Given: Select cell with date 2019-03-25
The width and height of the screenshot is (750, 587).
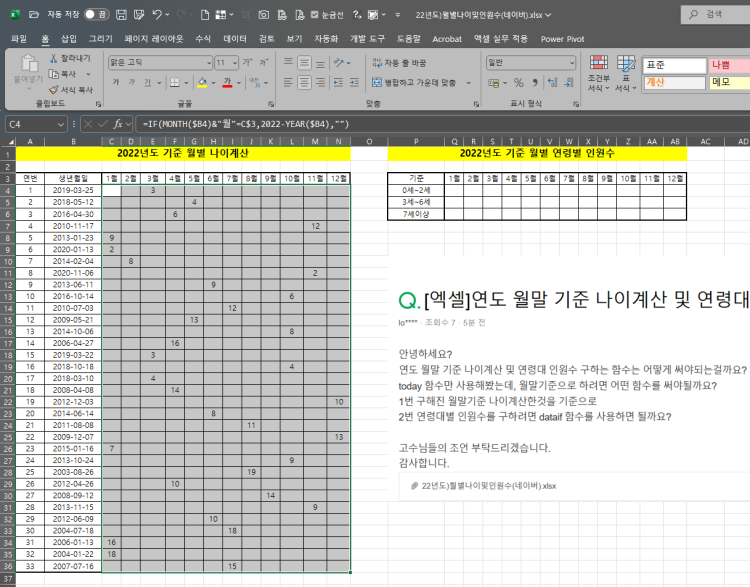Looking at the screenshot, I should 73,190.
